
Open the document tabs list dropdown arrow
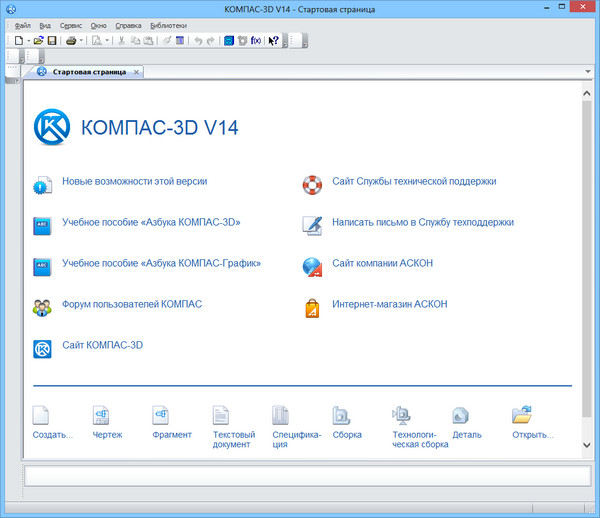(588, 72)
